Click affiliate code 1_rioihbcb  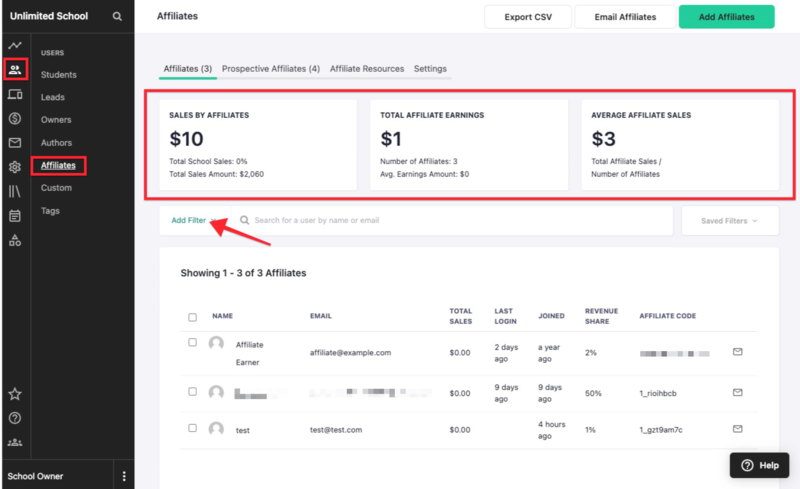[x=658, y=393]
